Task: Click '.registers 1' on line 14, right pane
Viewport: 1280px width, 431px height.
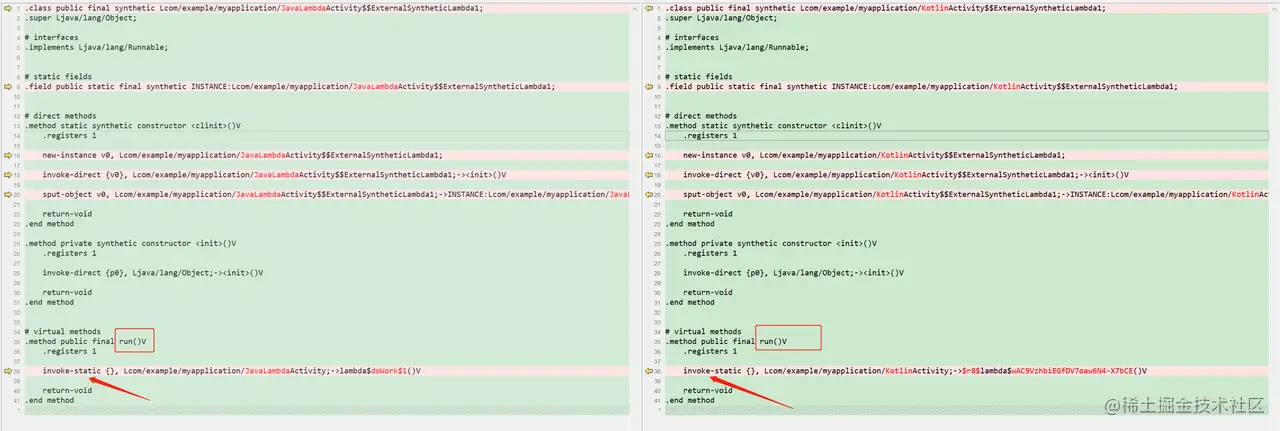Action: coord(710,135)
